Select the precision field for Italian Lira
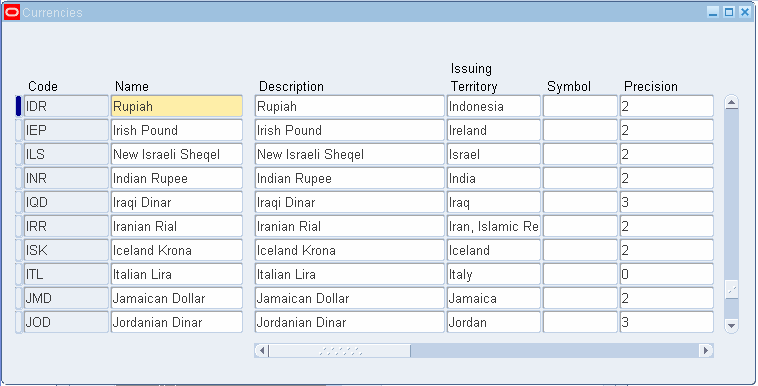Image resolution: width=758 pixels, height=386 pixels. tap(667, 274)
